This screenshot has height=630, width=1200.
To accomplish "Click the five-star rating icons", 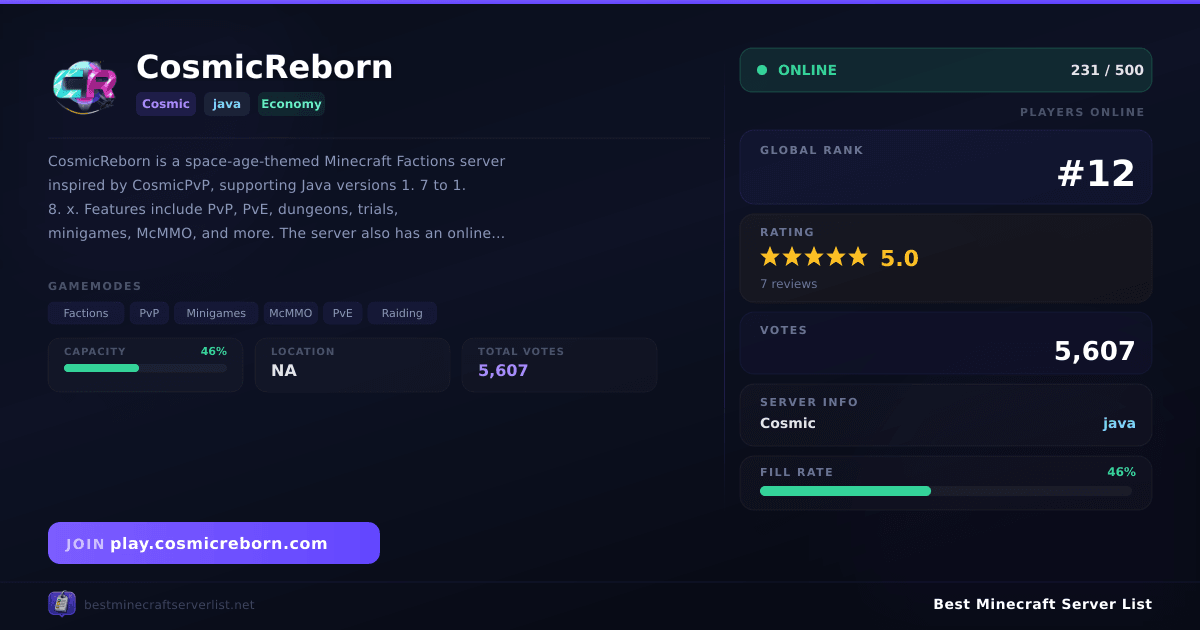I will click(x=814, y=257).
